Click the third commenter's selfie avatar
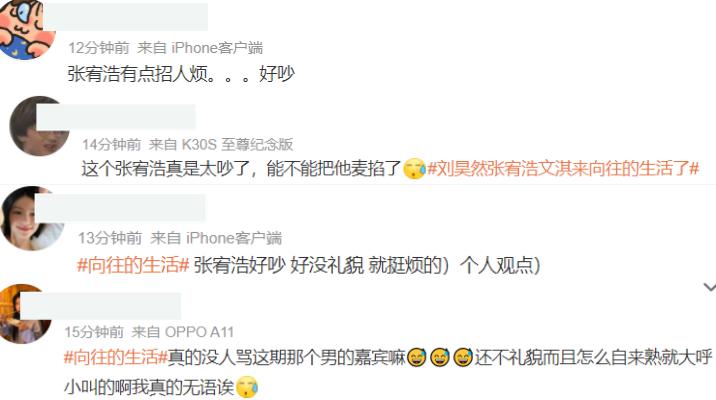716x400 pixels. coord(32,218)
